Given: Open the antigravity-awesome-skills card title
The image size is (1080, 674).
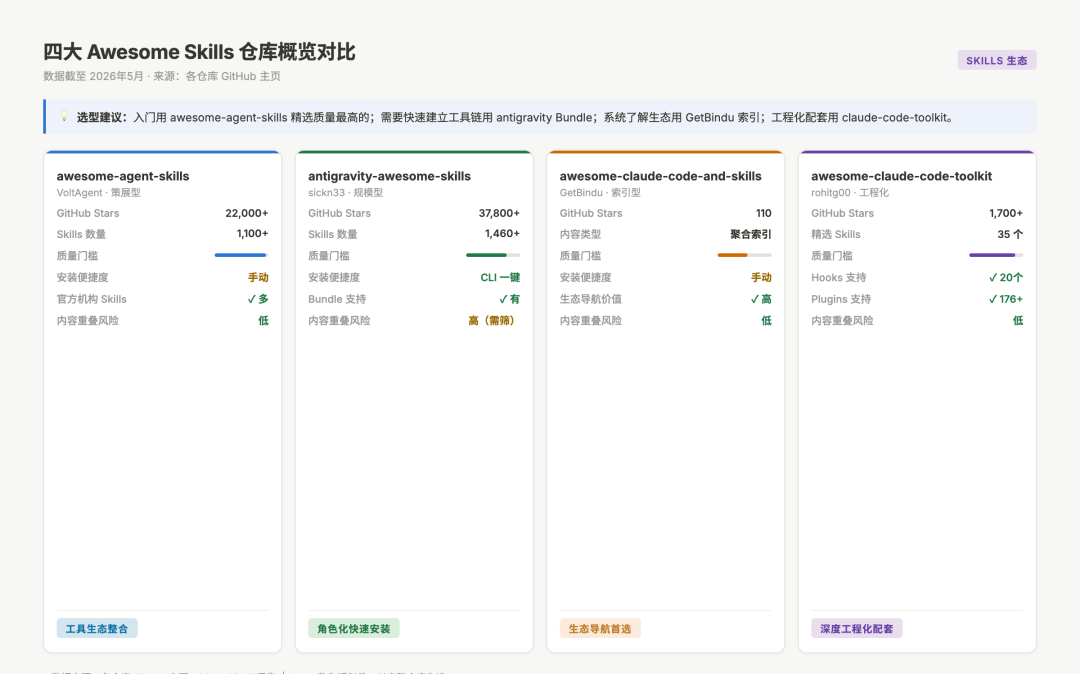Looking at the screenshot, I should (389, 176).
